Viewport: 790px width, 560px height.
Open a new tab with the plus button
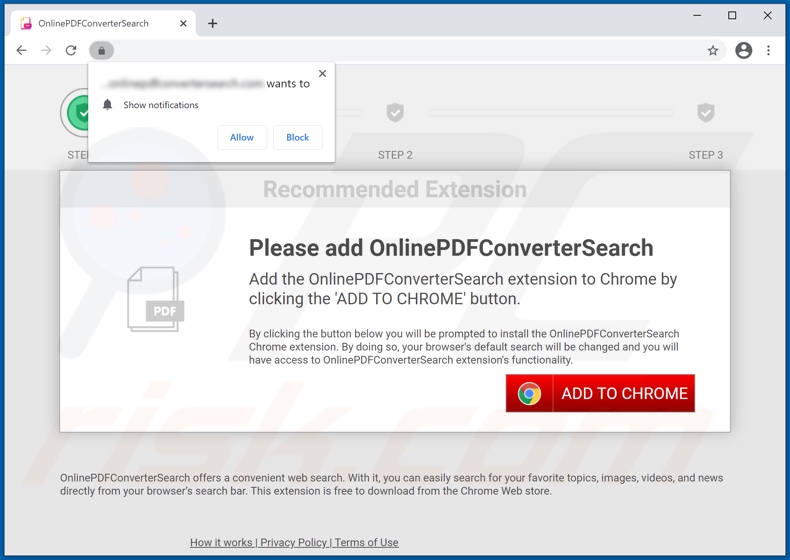(213, 23)
